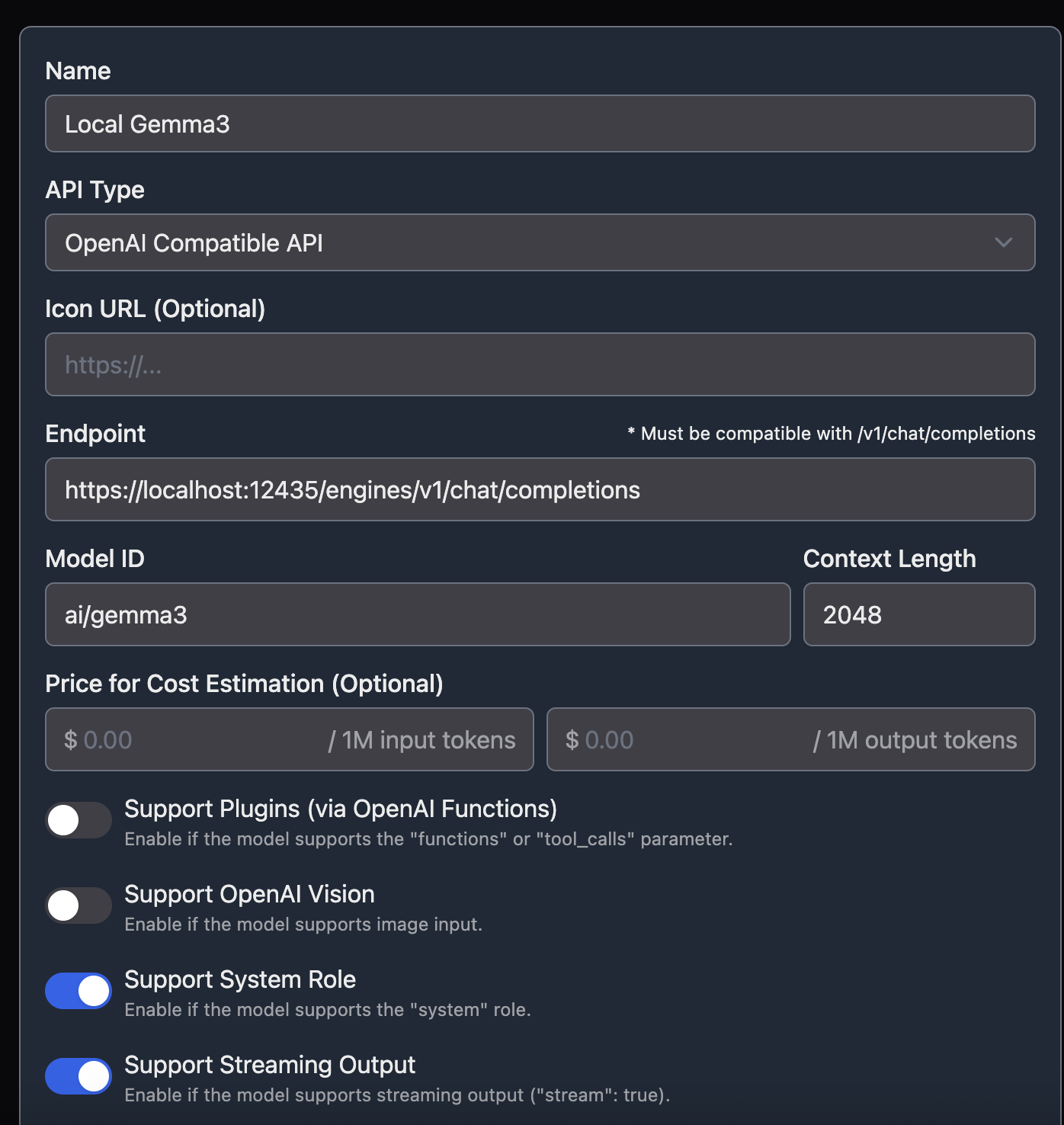Click the OpenAI Compatible API text
Viewport: 1064px width, 1125px height.
(x=194, y=243)
